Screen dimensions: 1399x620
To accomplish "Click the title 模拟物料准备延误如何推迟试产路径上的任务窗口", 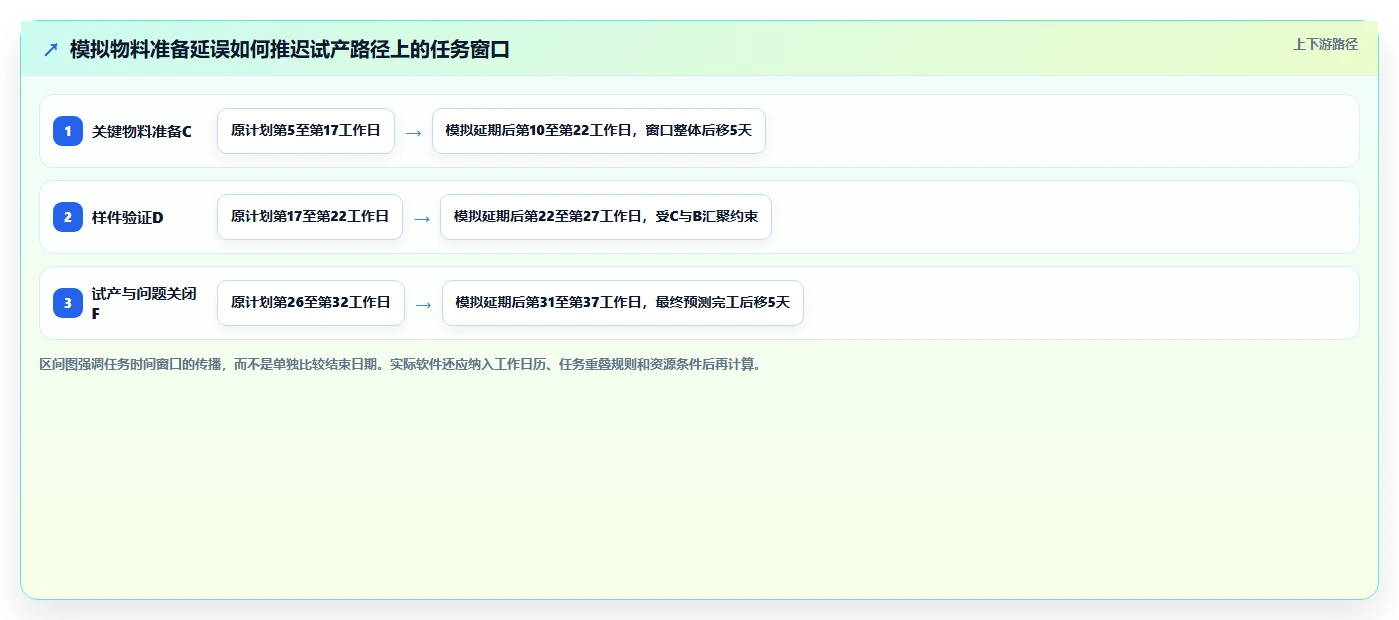I will (290, 49).
